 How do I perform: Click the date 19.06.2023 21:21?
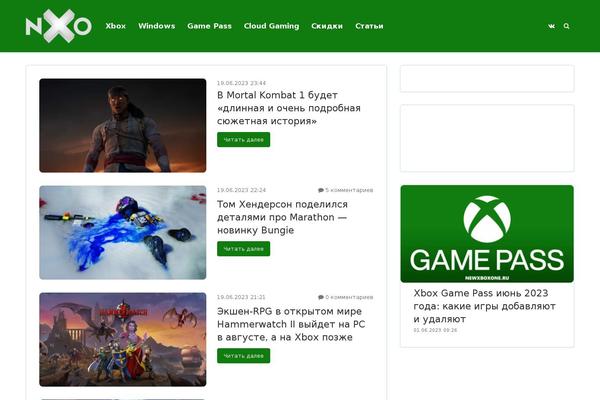(241, 297)
